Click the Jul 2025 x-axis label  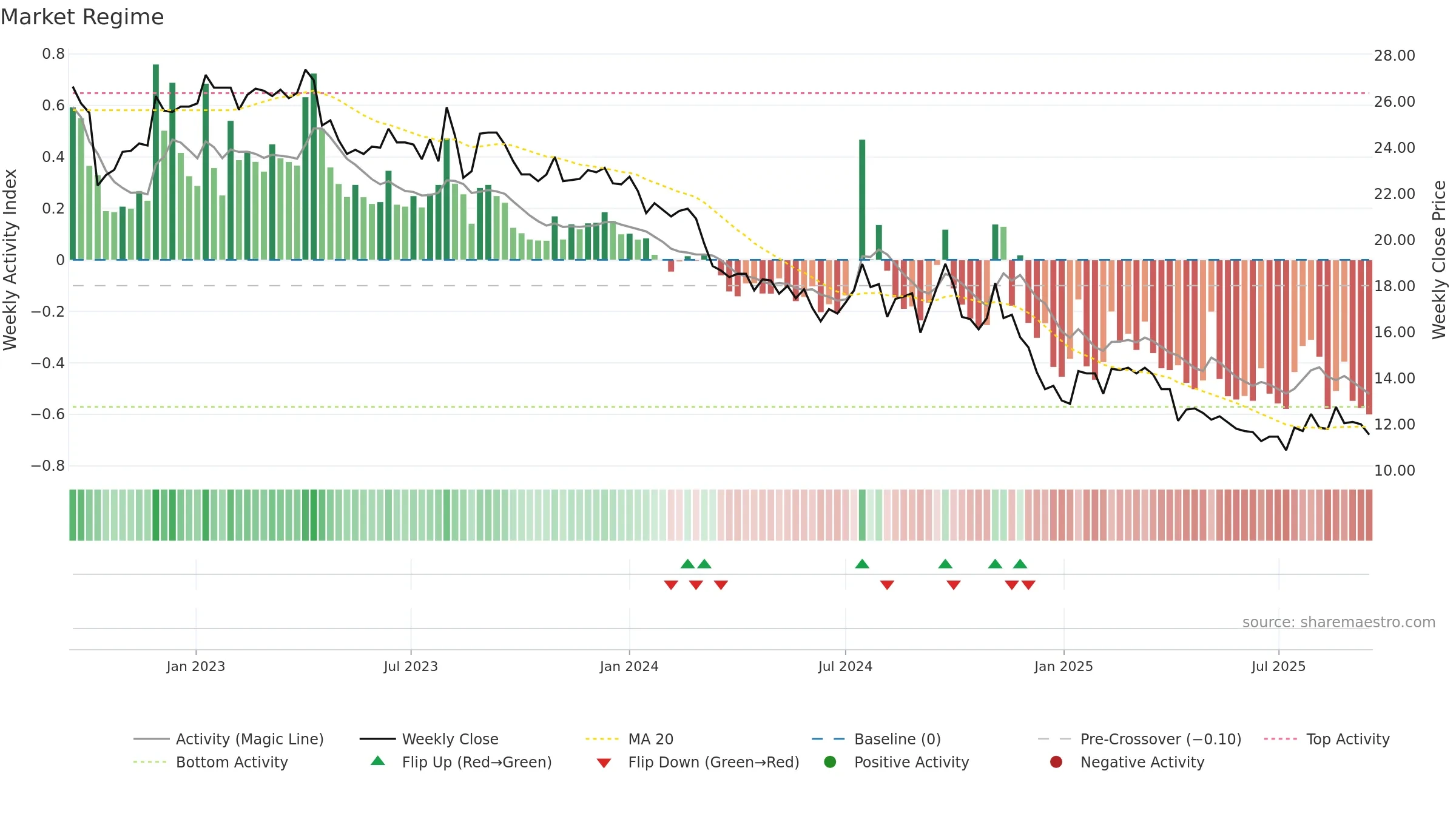(x=1278, y=667)
